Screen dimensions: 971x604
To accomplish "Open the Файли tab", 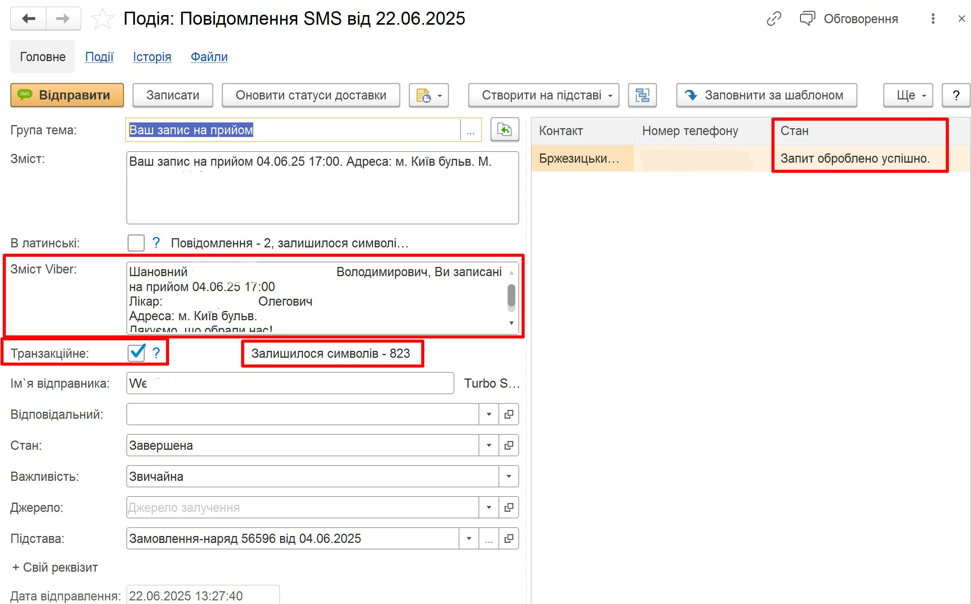I will pyautogui.click(x=209, y=57).
